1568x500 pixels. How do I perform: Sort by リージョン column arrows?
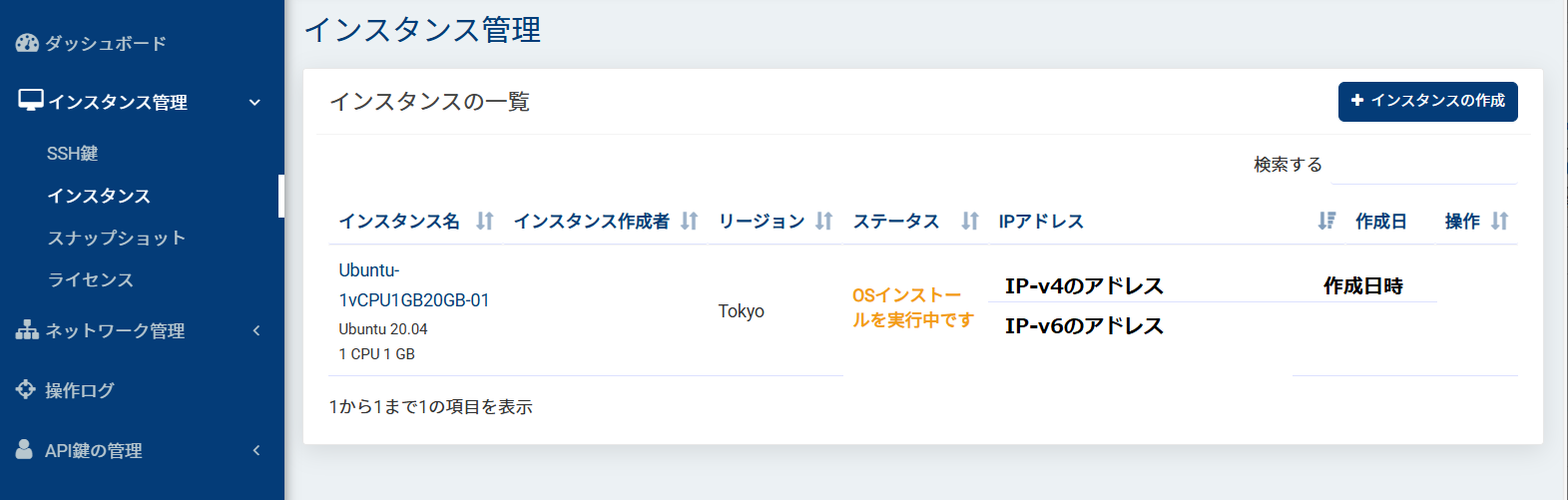click(823, 221)
